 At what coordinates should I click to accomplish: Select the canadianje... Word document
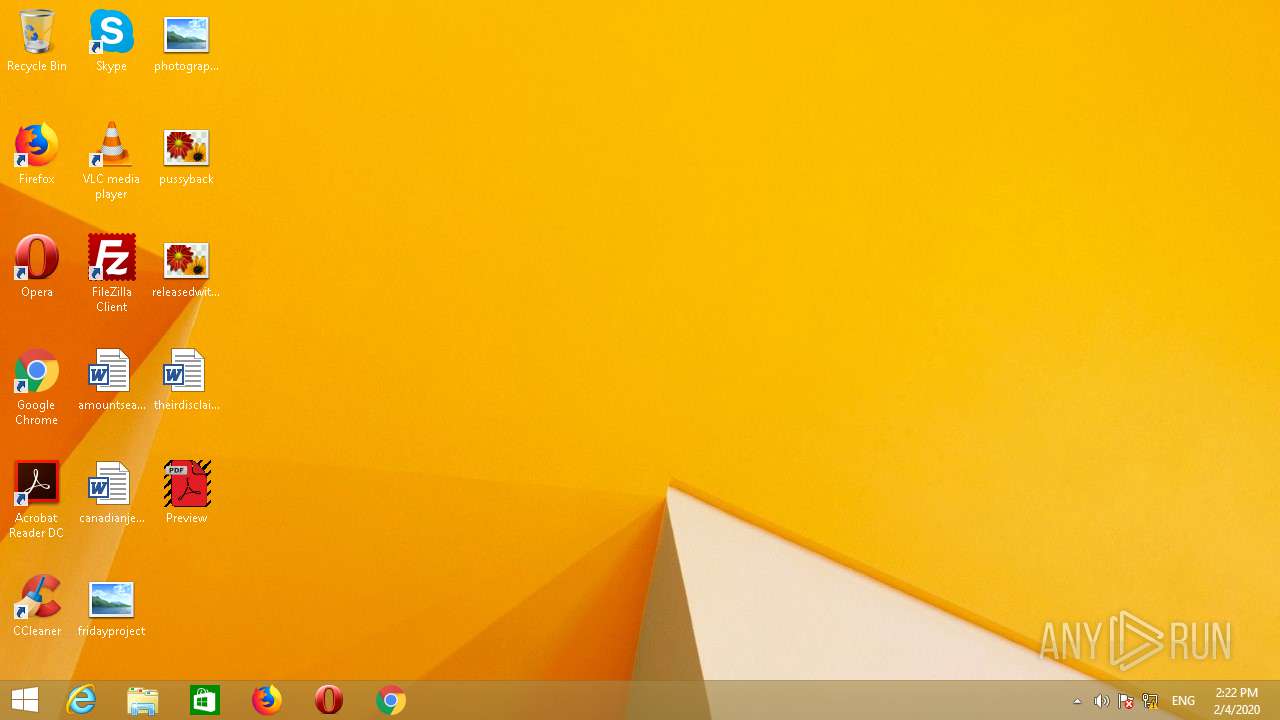(111, 492)
